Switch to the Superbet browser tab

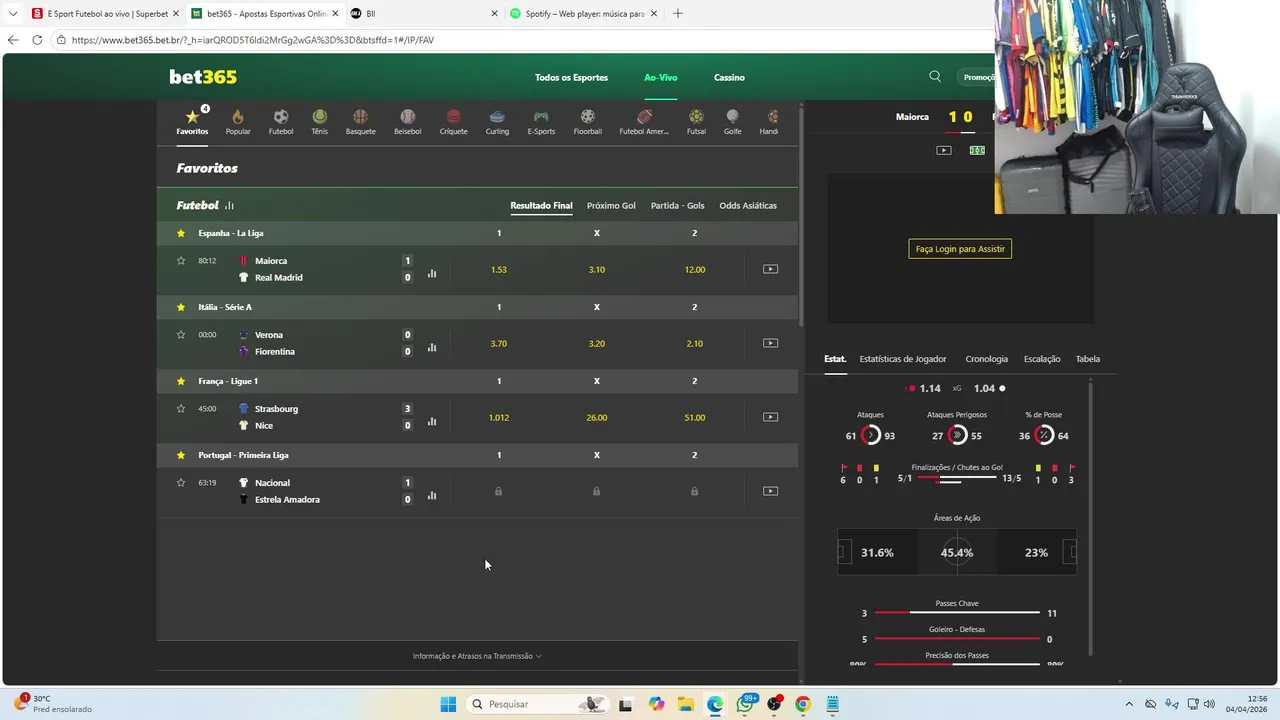104,14
